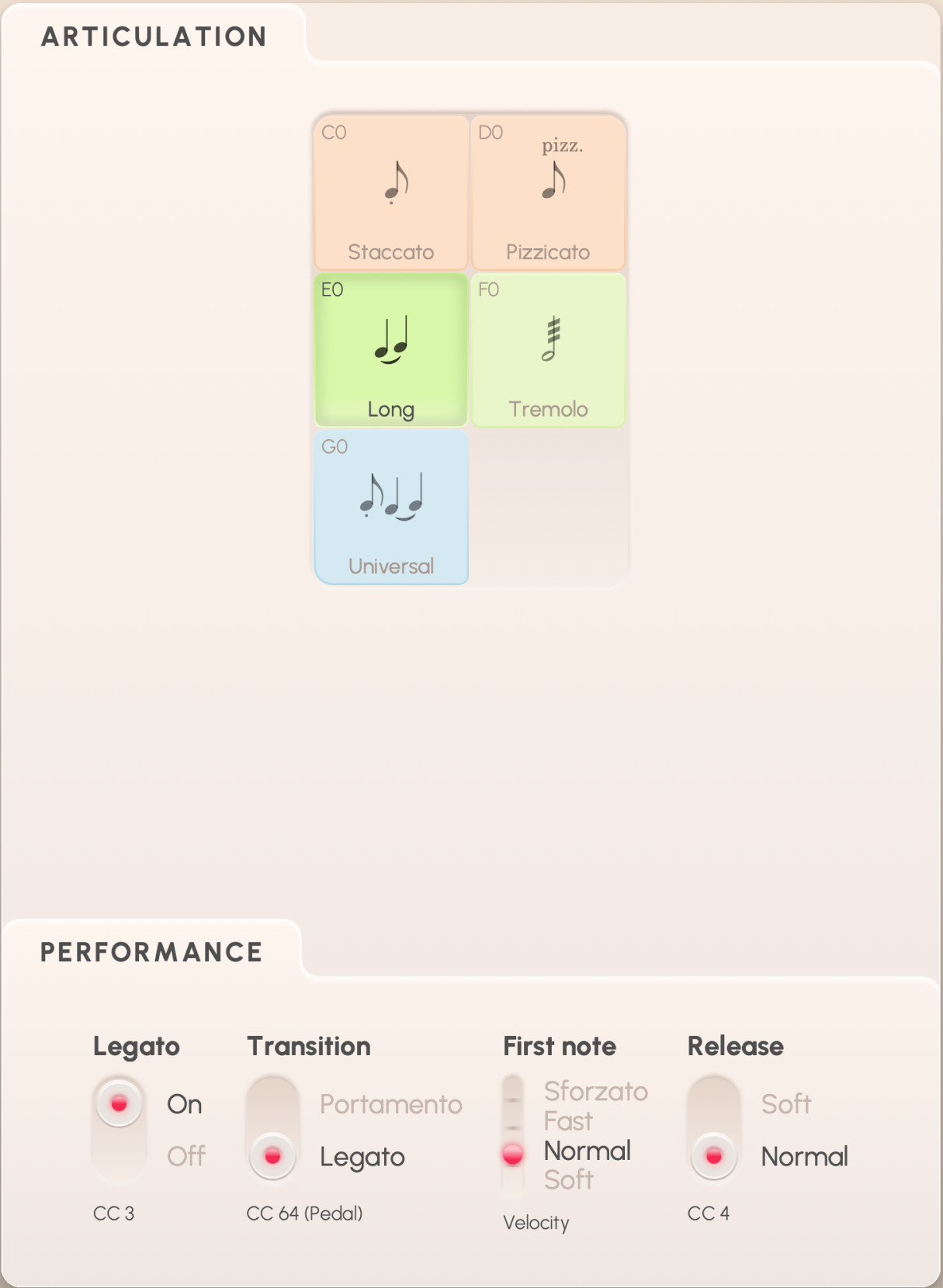Viewport: 943px width, 1288px height.
Task: Flip the Transition switch knob
Action: pos(272,1156)
